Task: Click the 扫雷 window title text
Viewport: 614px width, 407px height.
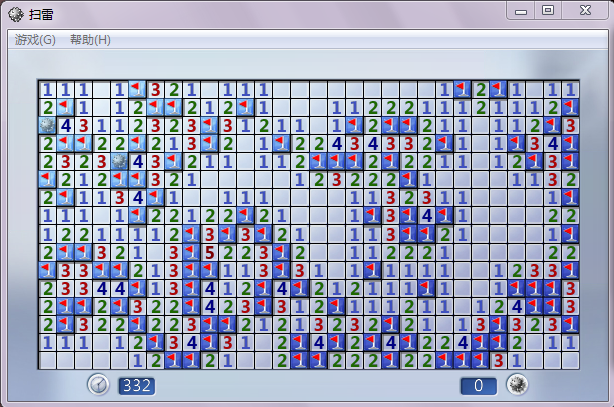Action: coord(41,15)
